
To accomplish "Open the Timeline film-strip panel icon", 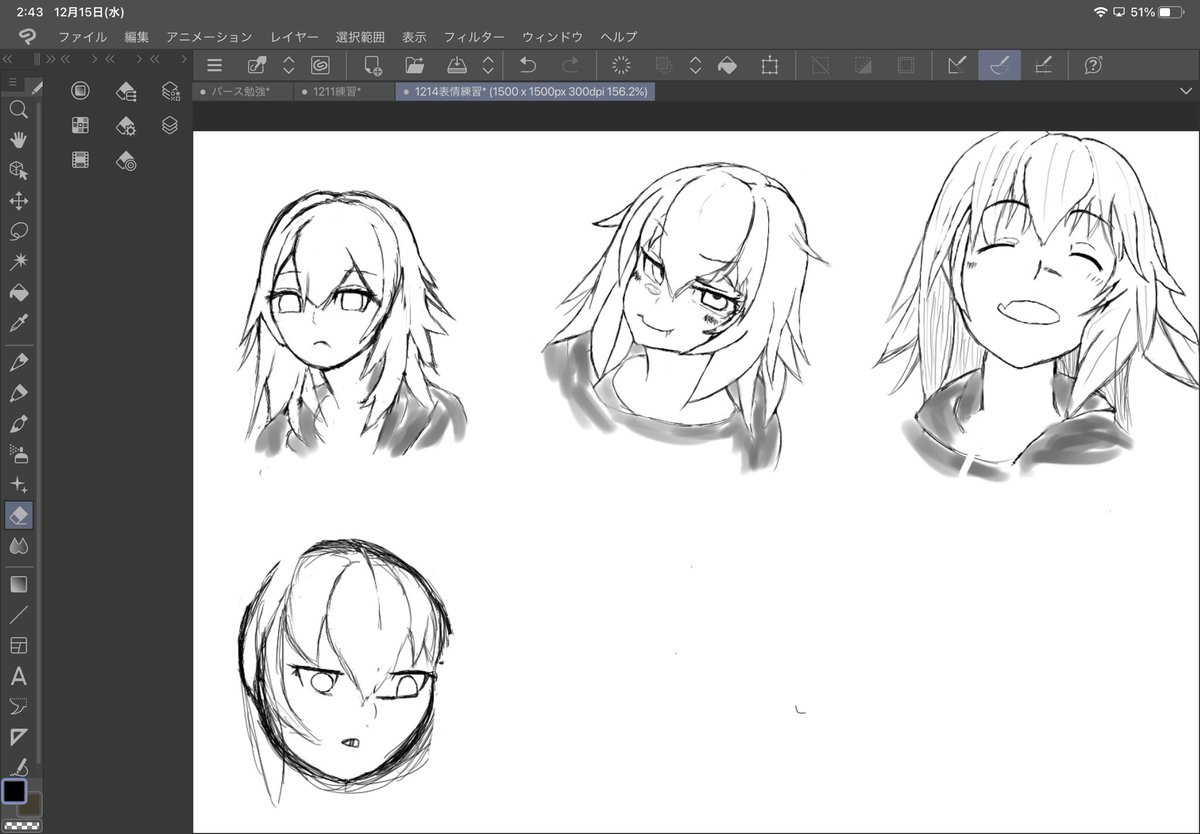I will click(81, 160).
